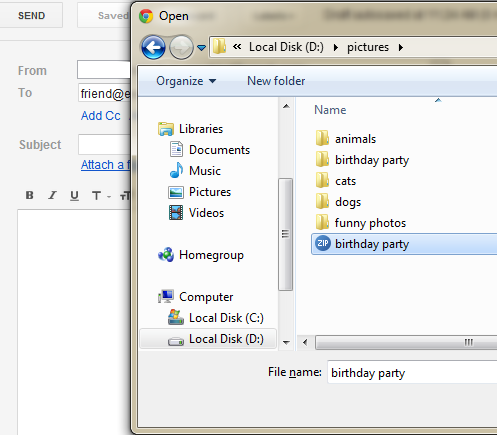Click the horizontal scrollbar thumb
The width and height of the screenshot is (497, 435).
[406, 343]
